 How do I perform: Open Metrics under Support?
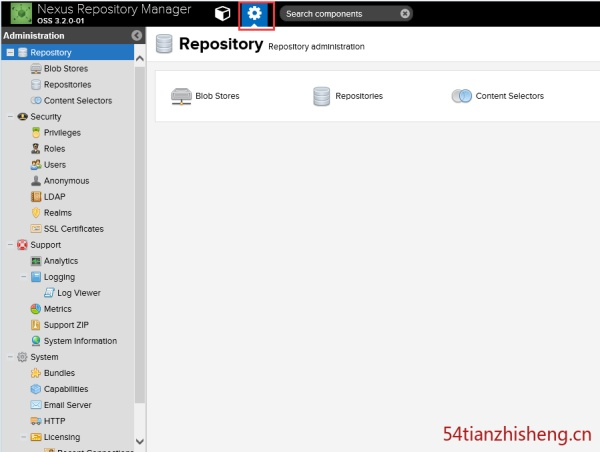[x=57, y=309]
